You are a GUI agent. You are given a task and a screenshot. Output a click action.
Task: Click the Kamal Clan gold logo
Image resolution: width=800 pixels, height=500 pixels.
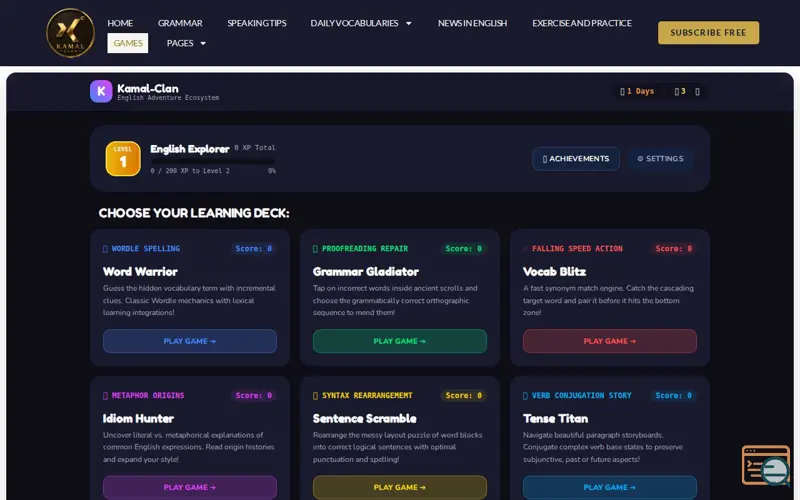(x=70, y=33)
